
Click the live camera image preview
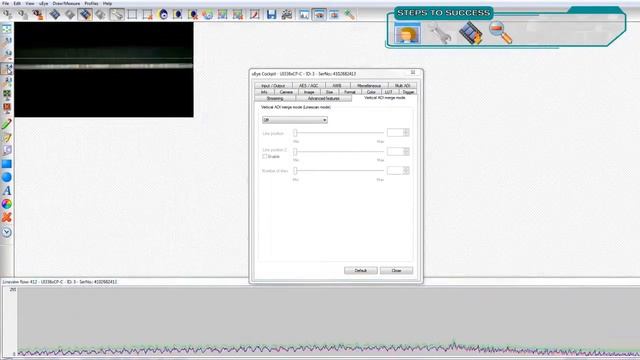tap(104, 69)
